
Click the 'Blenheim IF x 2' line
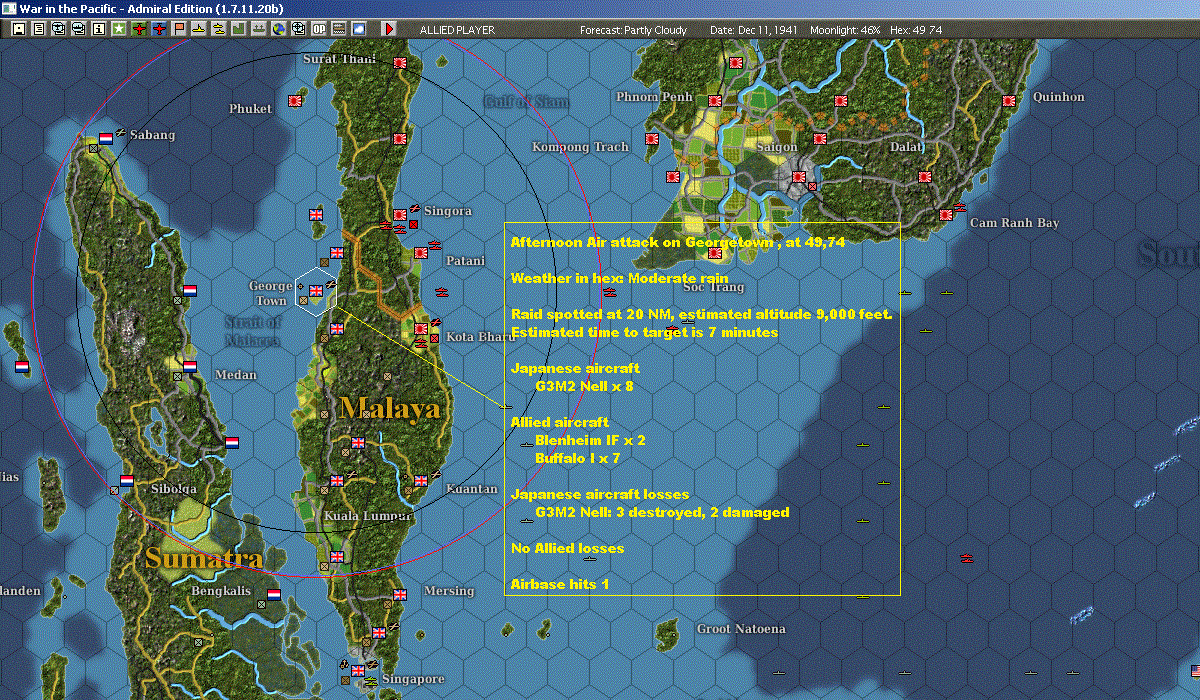click(589, 440)
